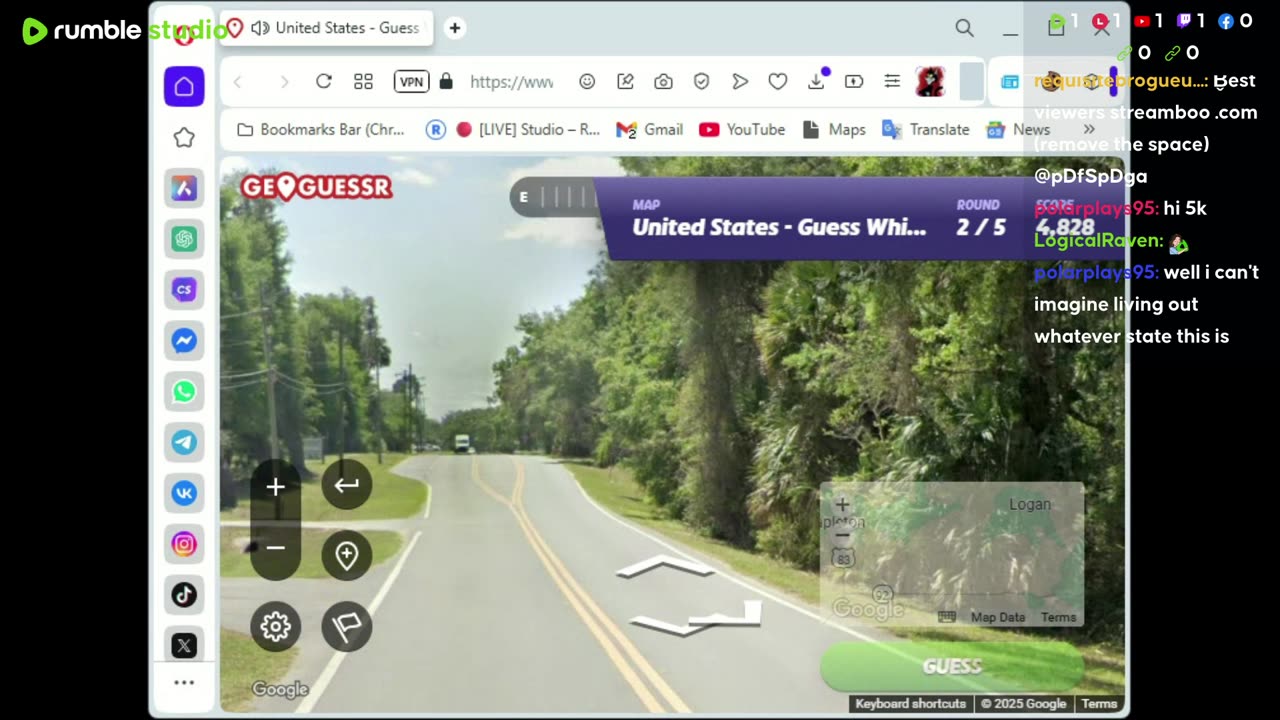
Task: Open TikTok in the sidebar
Action: tap(184, 595)
